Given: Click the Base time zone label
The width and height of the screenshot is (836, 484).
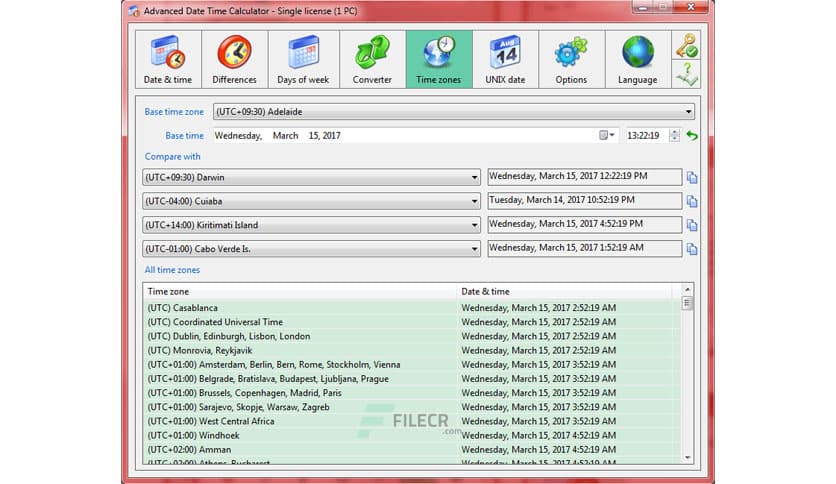Looking at the screenshot, I should coord(174,112).
